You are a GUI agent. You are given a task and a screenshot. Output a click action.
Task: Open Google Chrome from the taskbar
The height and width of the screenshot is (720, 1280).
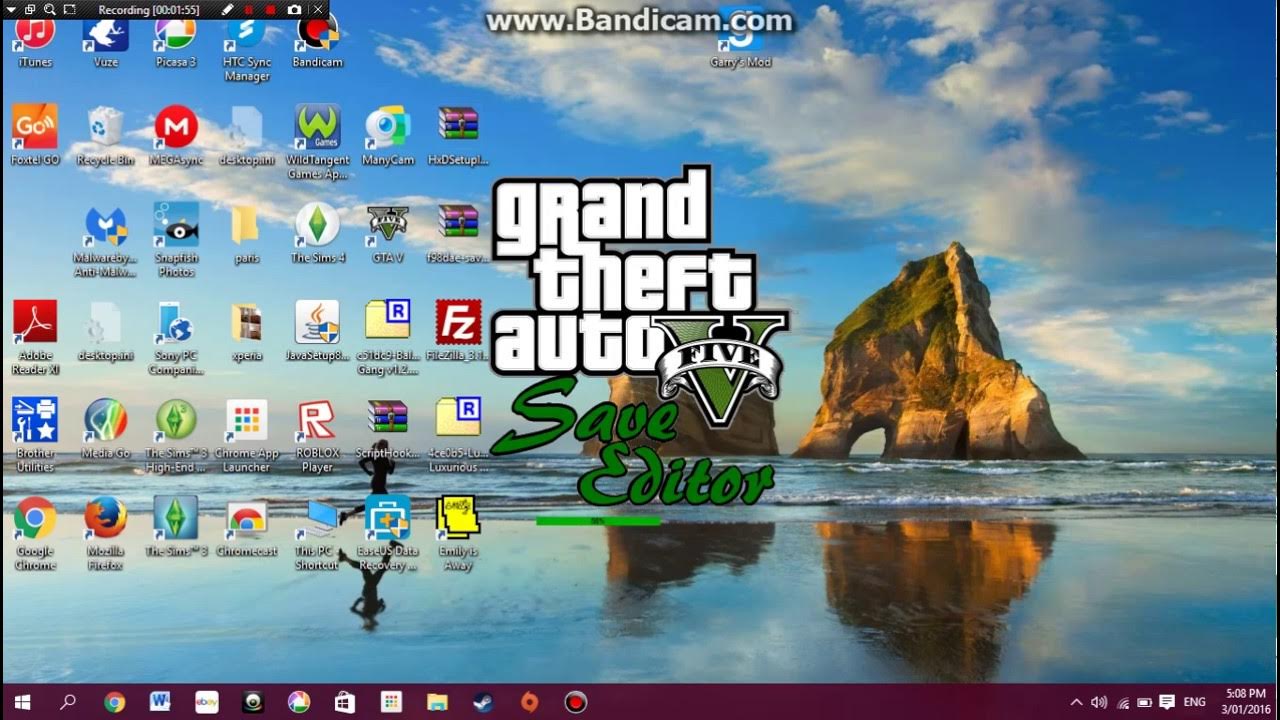114,702
